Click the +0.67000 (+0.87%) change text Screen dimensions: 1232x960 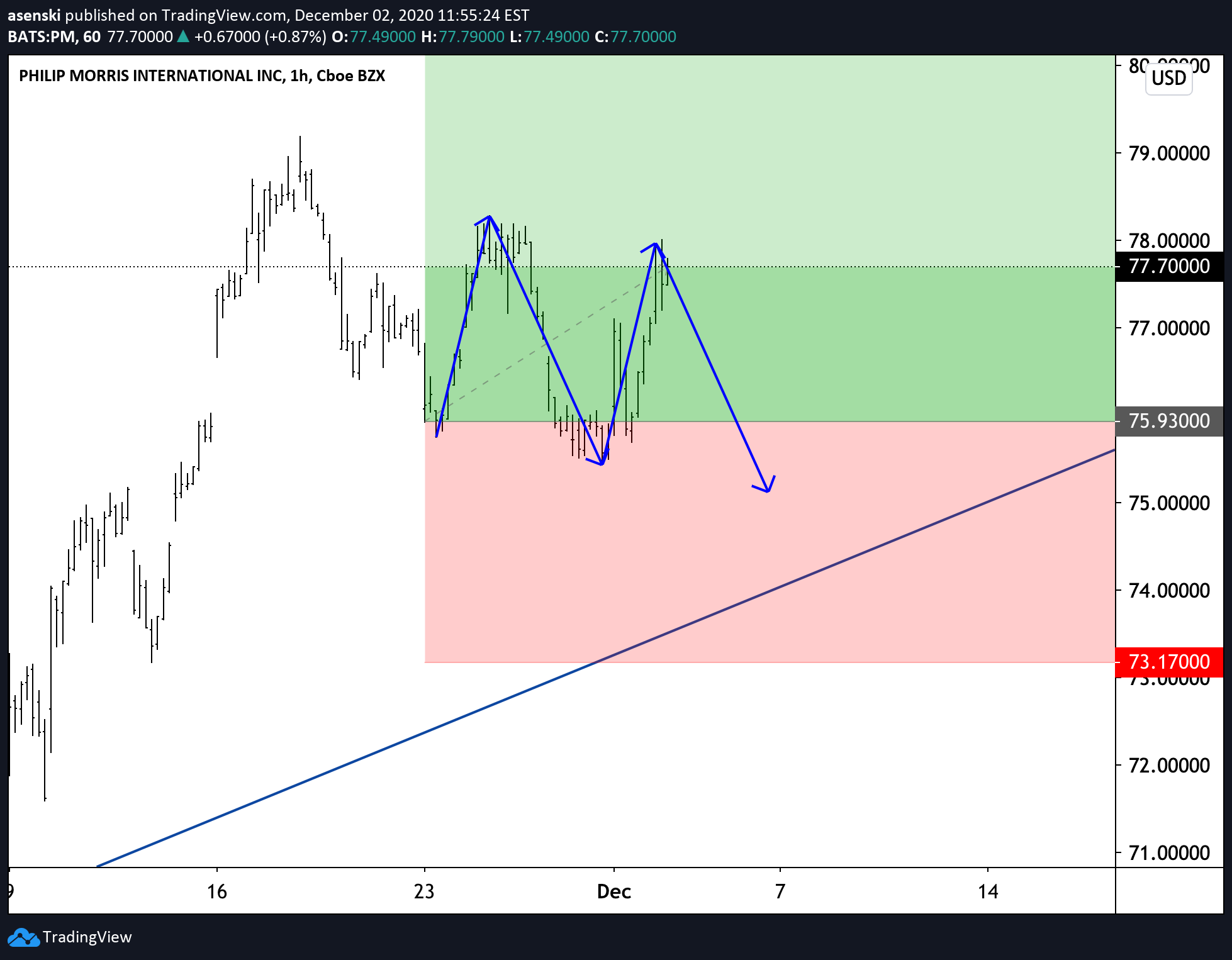[260, 36]
